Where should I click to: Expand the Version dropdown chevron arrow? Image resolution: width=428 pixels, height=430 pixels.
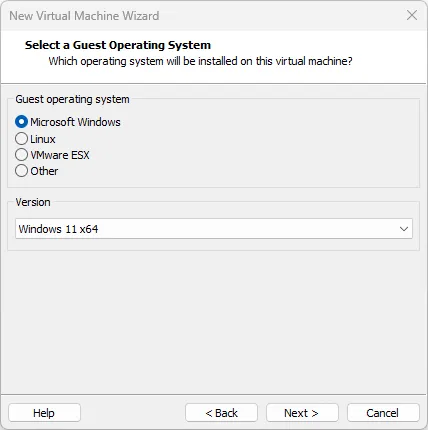[404, 229]
